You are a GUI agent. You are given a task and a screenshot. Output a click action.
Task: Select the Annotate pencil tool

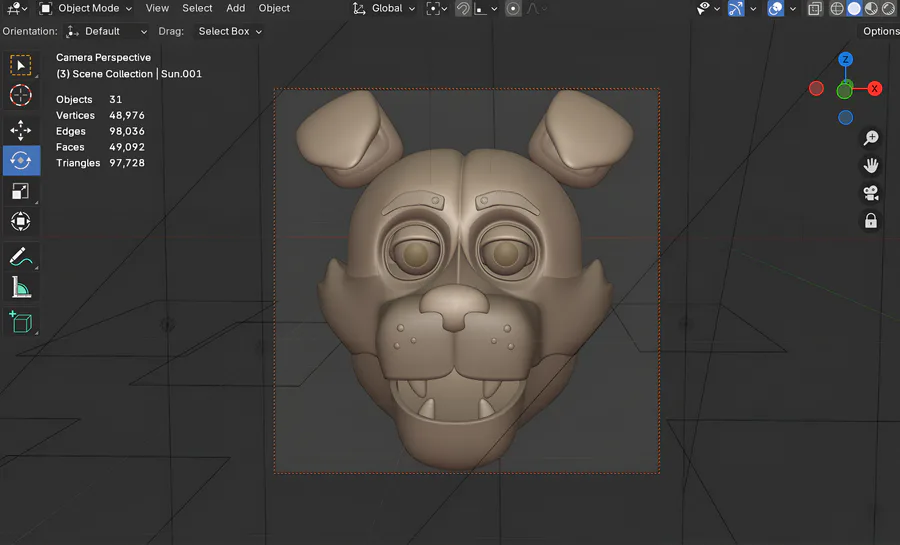pos(21,257)
